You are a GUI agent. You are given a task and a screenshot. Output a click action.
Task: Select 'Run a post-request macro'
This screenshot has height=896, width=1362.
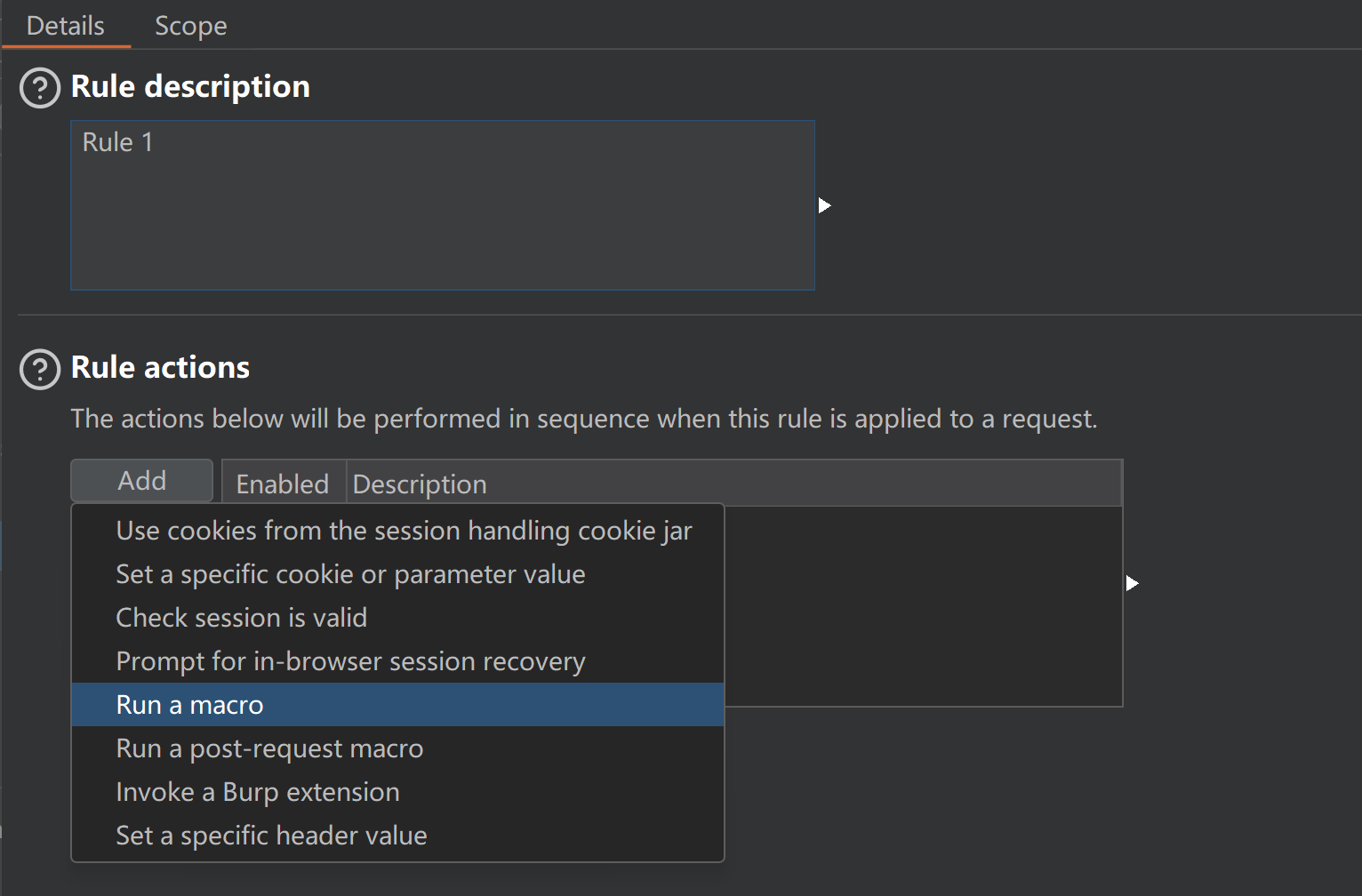(269, 748)
